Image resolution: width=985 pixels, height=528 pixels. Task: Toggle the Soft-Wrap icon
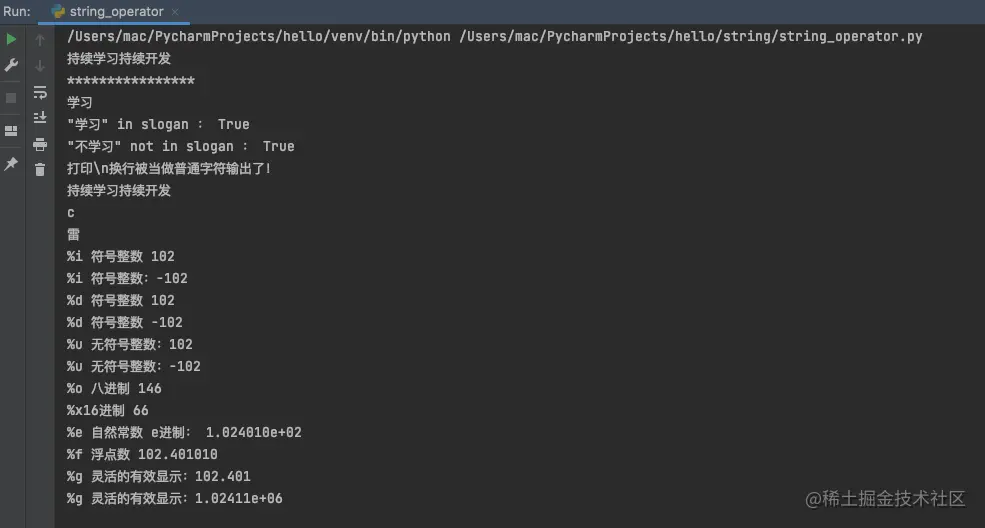pyautogui.click(x=40, y=92)
